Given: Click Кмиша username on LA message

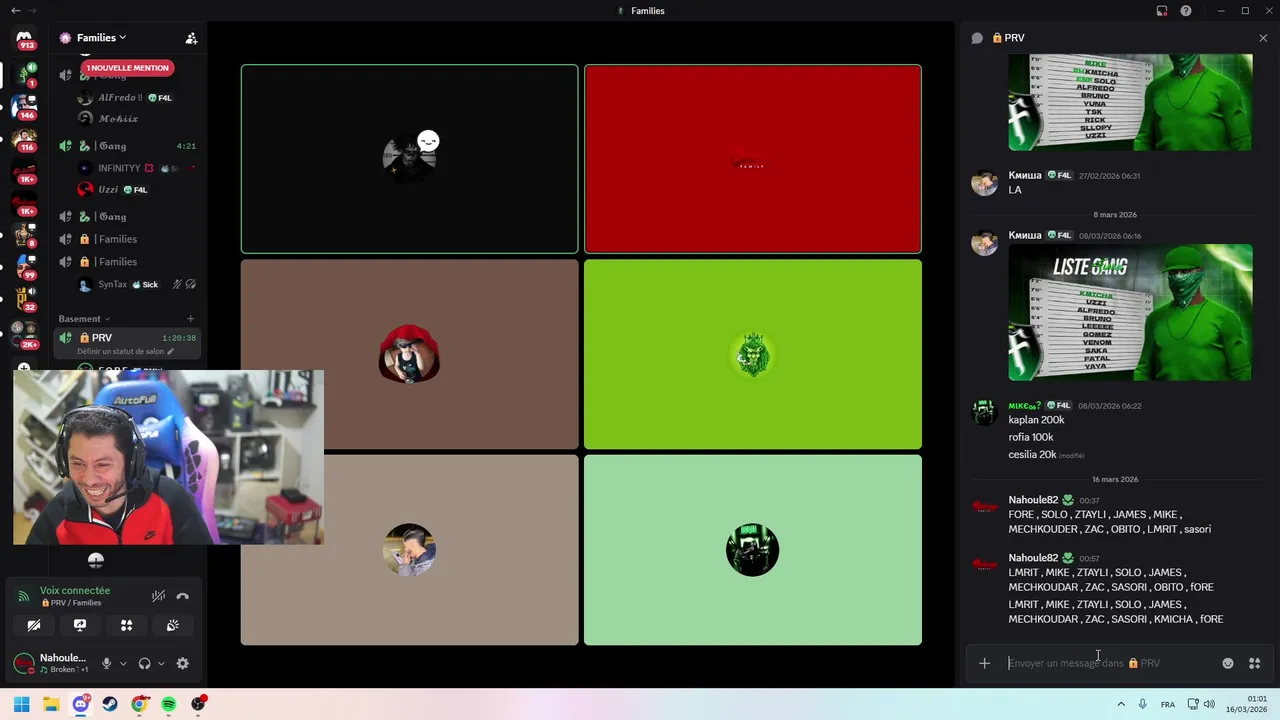Looking at the screenshot, I should pyautogui.click(x=1025, y=175).
